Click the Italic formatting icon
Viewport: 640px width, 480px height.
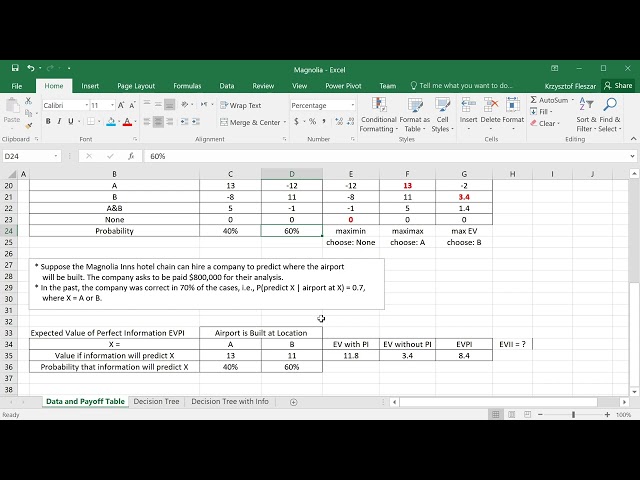(60, 122)
